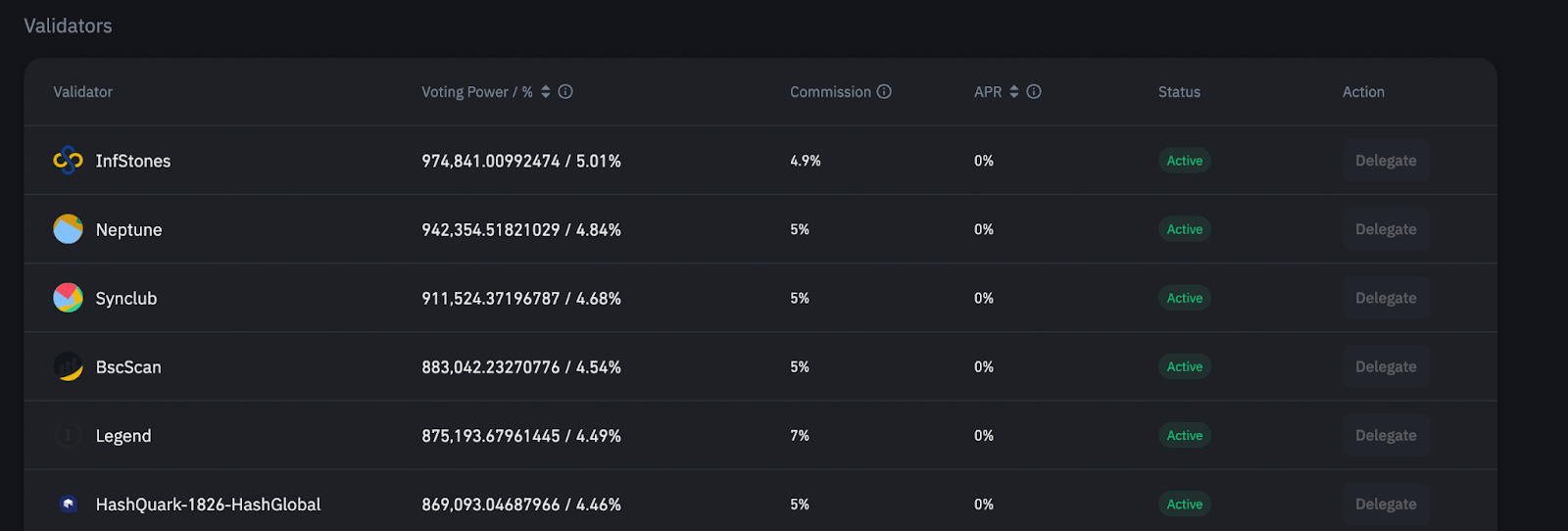1568x531 pixels.
Task: Click the Legend validator logo icon
Action: [x=68, y=435]
